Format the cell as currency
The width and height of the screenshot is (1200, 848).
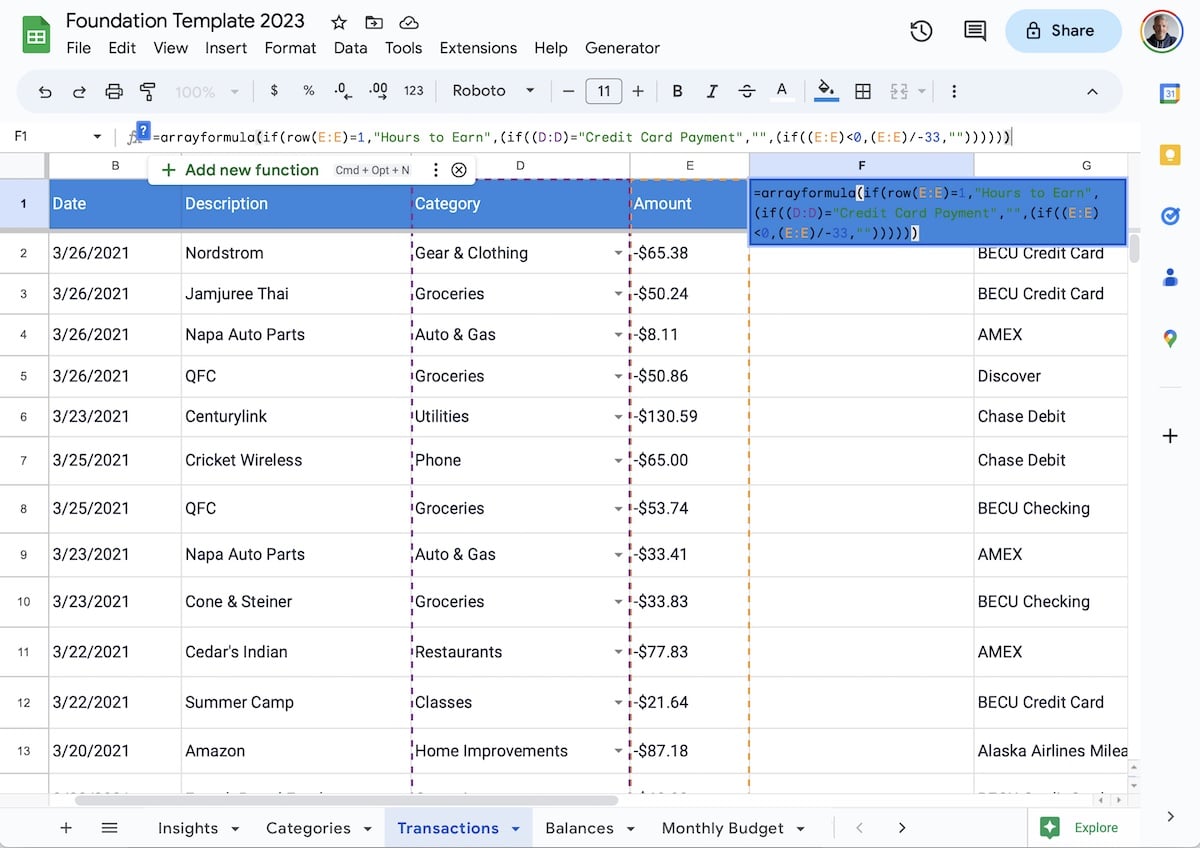click(x=274, y=91)
